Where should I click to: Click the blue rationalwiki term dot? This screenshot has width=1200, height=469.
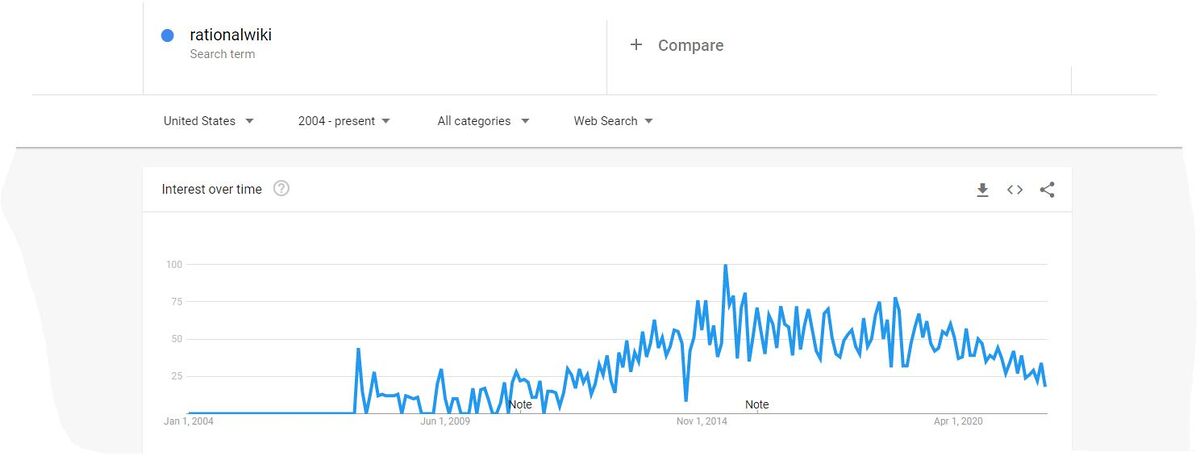tap(168, 36)
